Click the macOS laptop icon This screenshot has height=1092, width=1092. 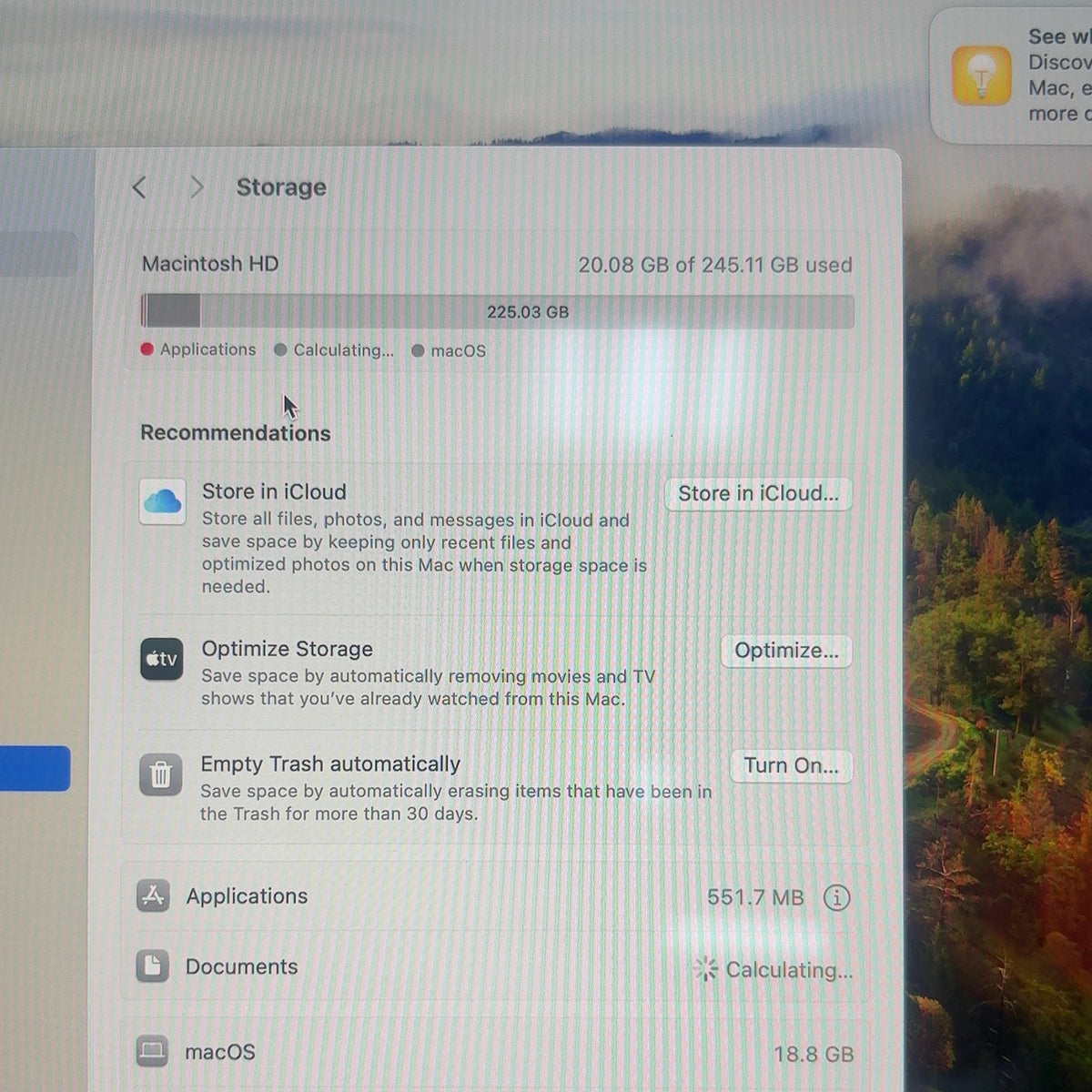click(152, 1052)
